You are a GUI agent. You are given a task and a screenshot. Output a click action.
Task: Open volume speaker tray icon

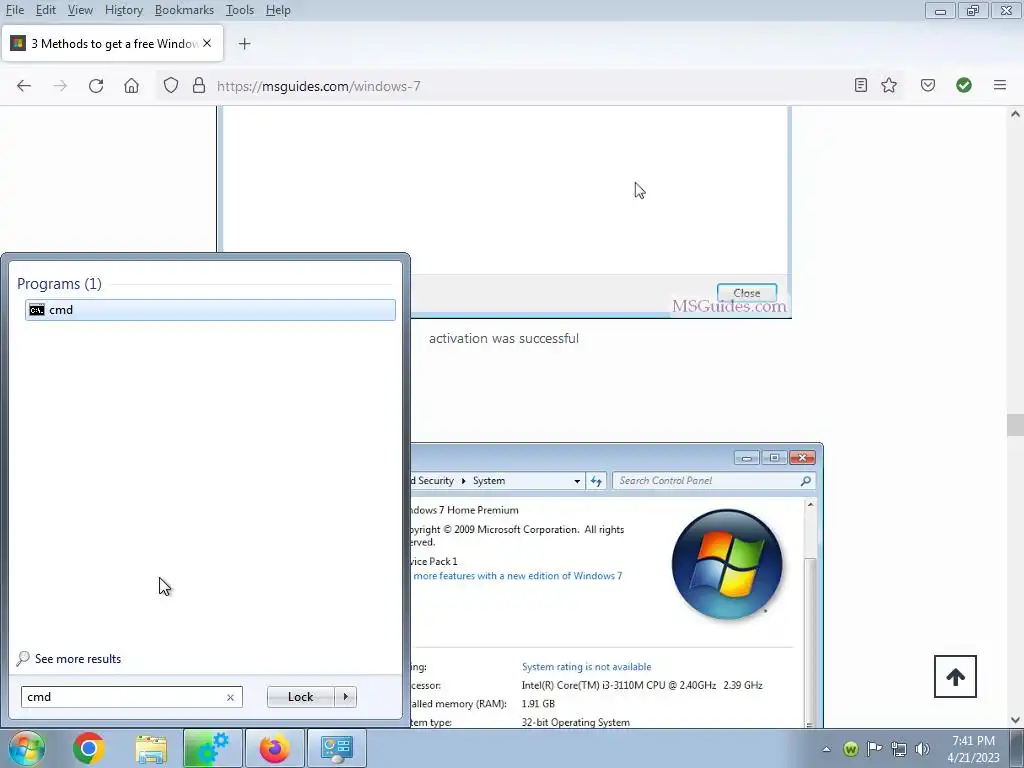(x=922, y=749)
